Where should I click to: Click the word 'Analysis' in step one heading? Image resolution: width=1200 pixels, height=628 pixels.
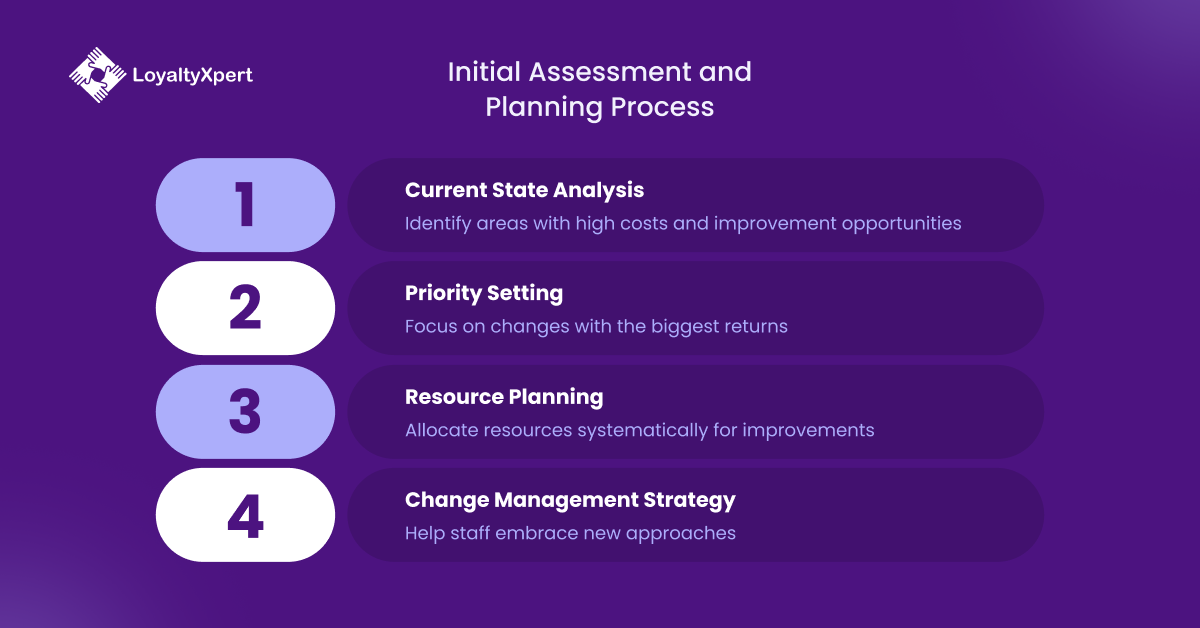604,190
